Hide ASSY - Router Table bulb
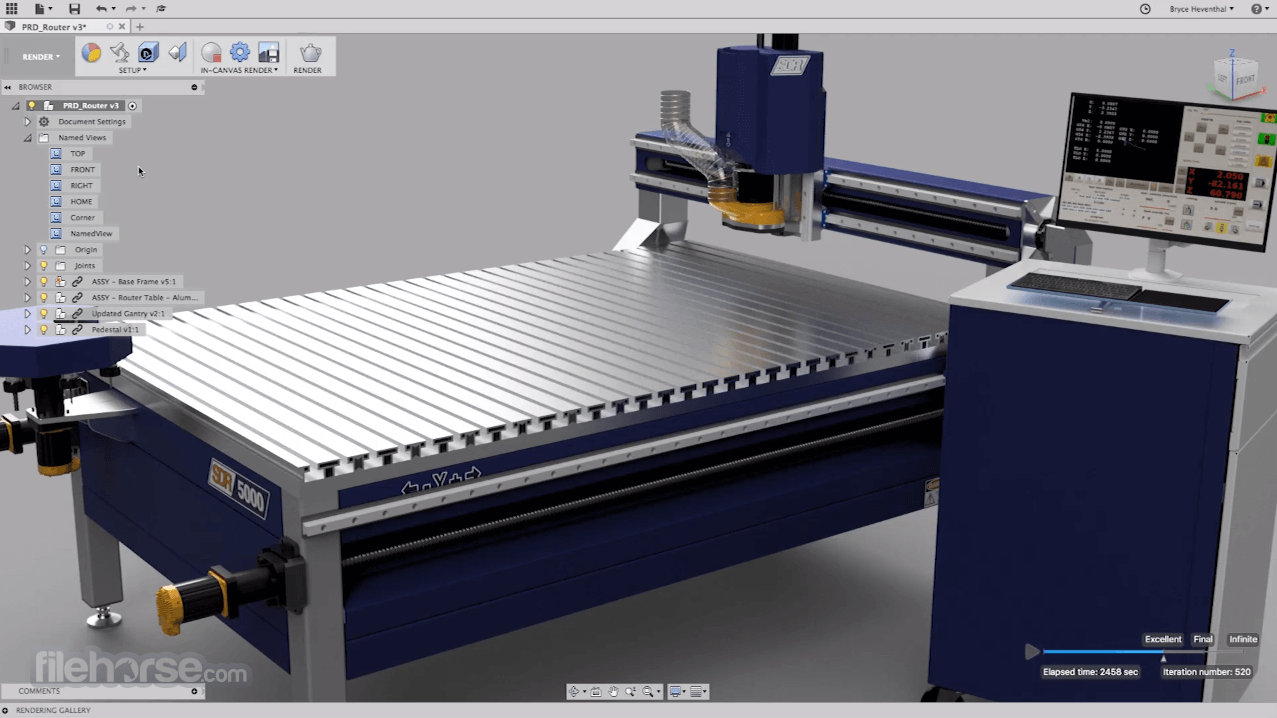The width and height of the screenshot is (1277, 718). coord(43,298)
